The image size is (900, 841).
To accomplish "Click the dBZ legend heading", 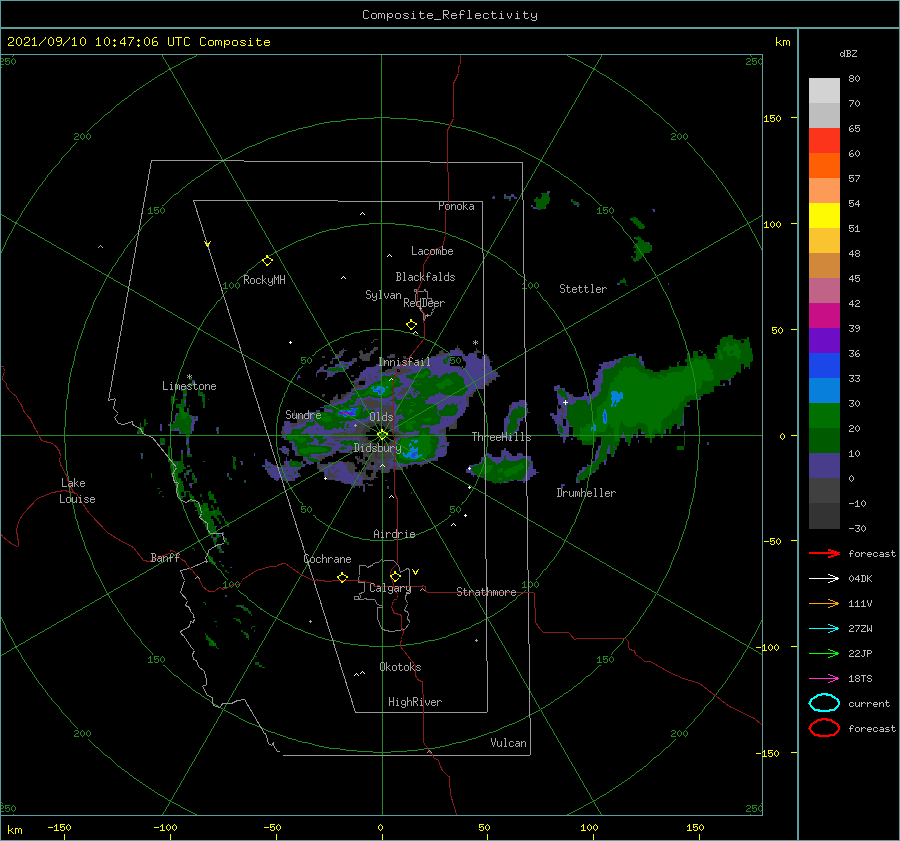I will tap(848, 53).
